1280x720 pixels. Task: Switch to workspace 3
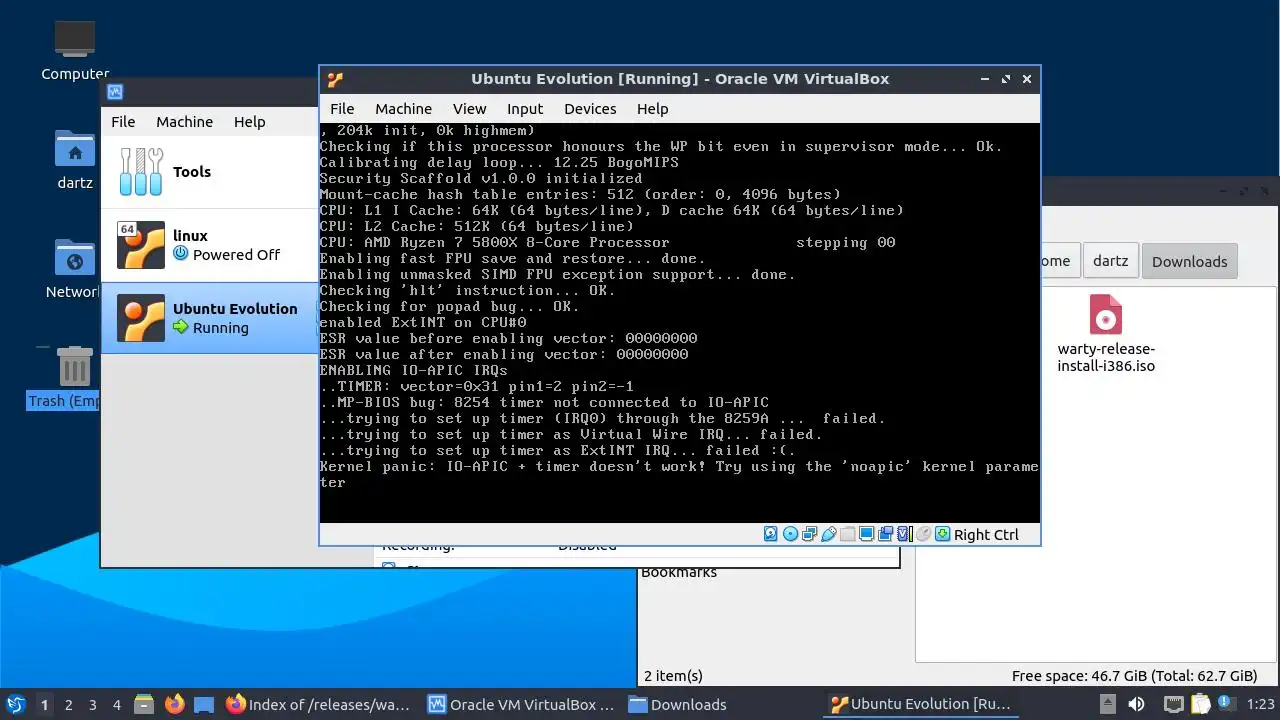click(92, 704)
